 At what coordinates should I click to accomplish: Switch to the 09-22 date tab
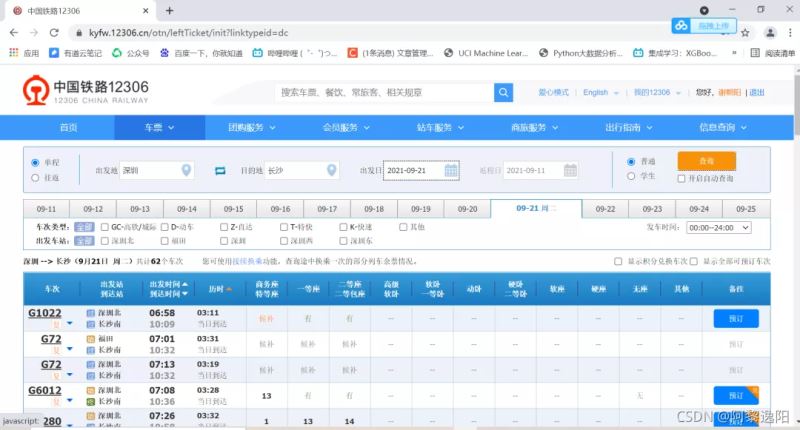click(605, 209)
